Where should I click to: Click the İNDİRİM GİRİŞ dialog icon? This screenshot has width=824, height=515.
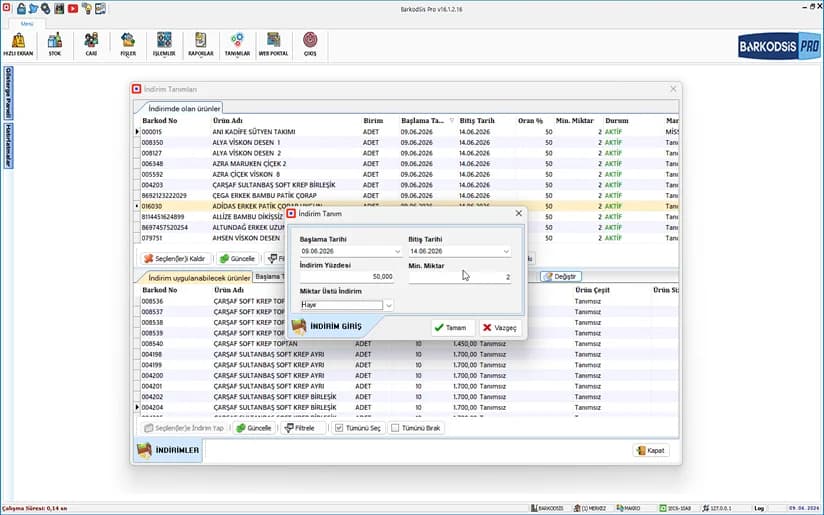299,326
